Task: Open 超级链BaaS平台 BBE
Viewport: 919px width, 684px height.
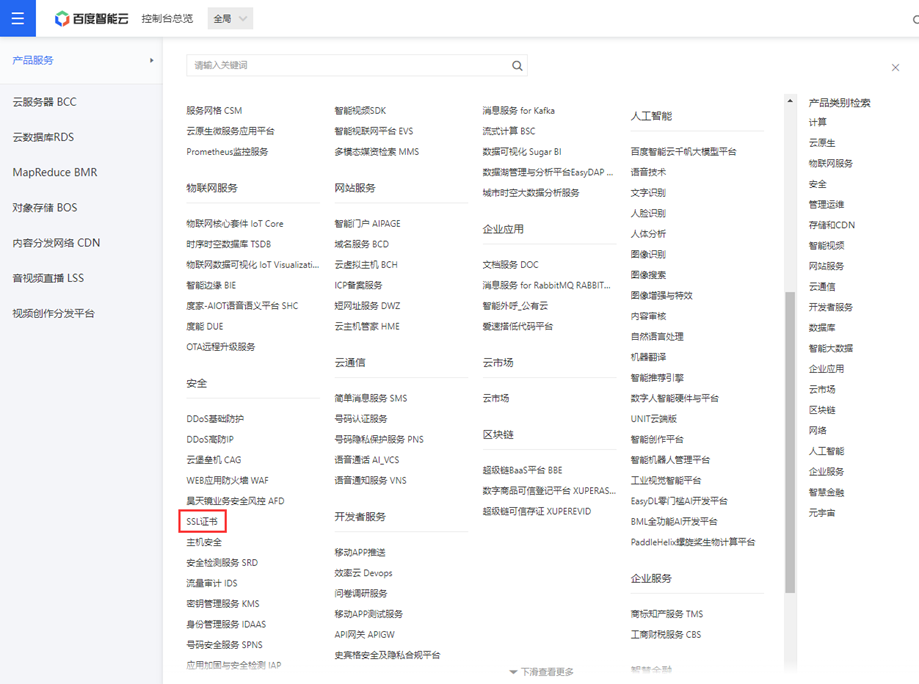Action: click(x=522, y=470)
